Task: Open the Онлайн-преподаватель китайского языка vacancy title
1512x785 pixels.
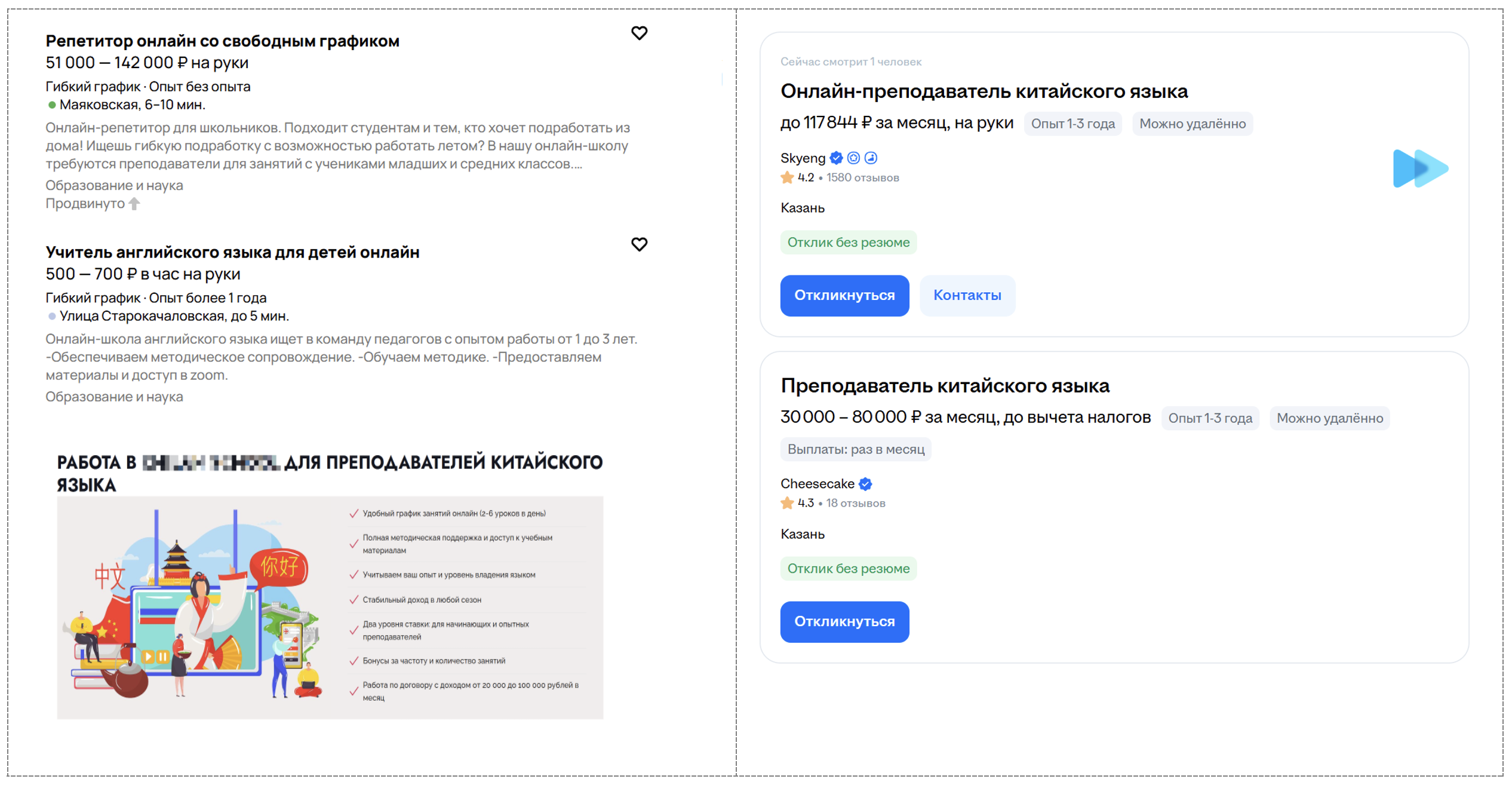Action: tap(984, 91)
